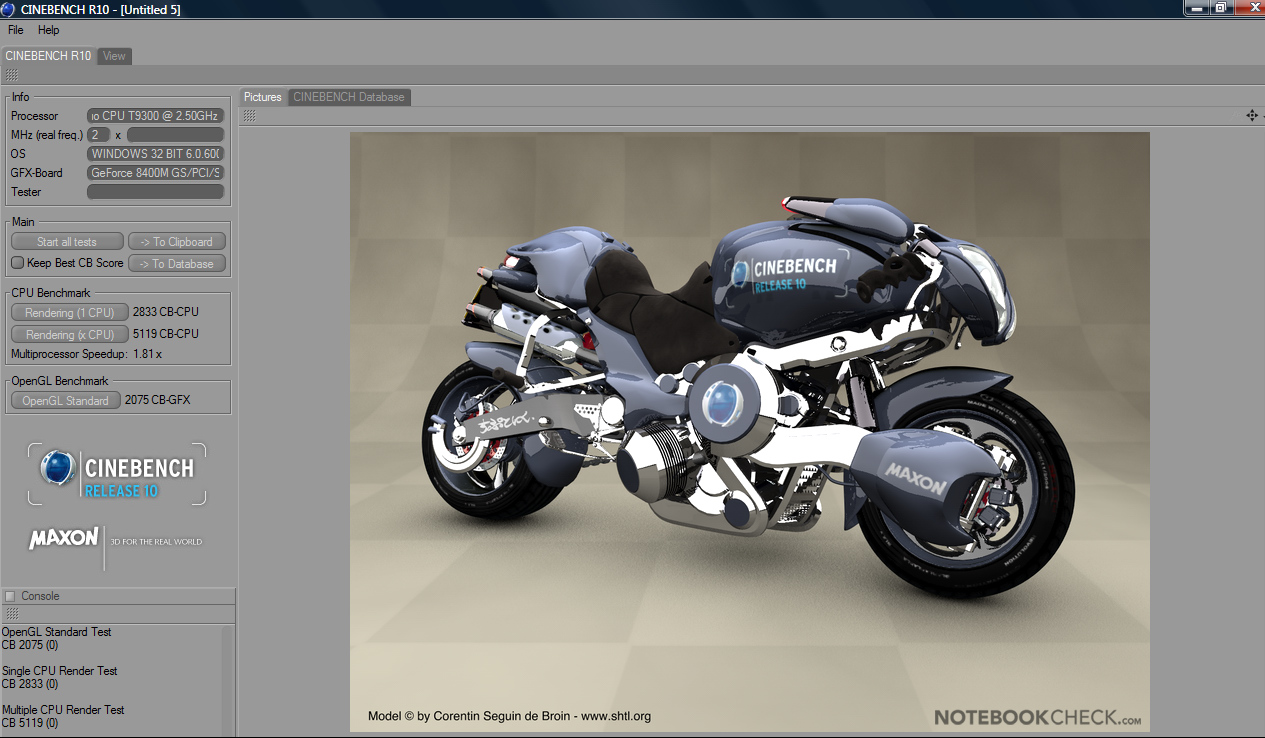Click the empty multiplier field after the x
Screen dimensions: 1265x738
click(x=175, y=135)
